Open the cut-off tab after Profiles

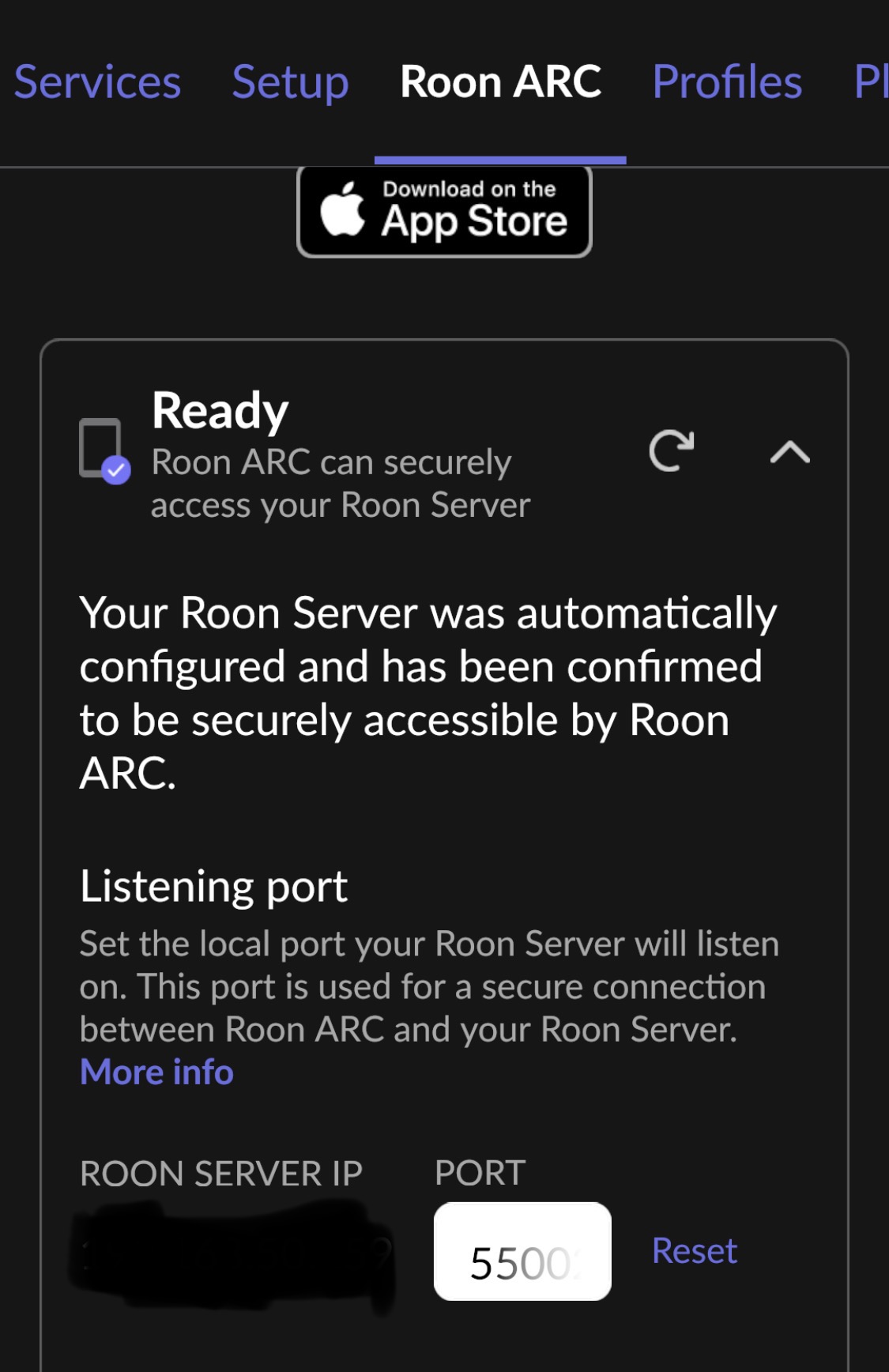[x=871, y=82]
